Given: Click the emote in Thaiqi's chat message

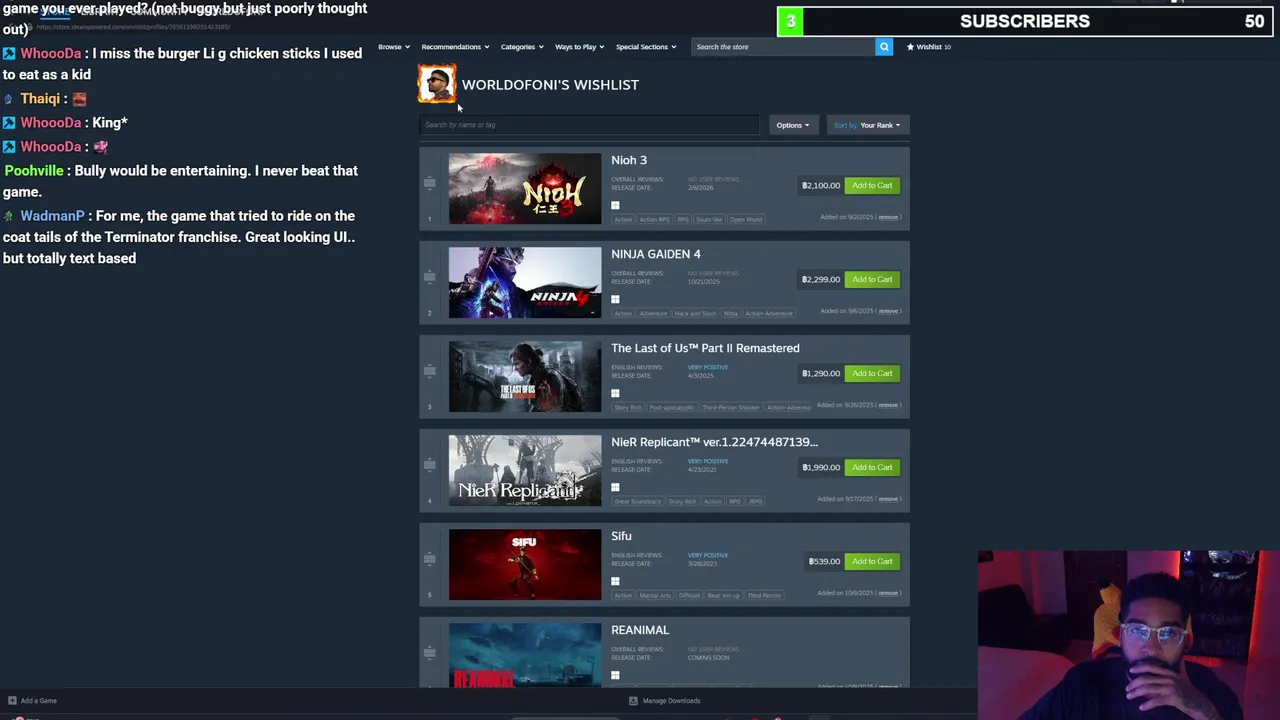Looking at the screenshot, I should click(x=79, y=99).
